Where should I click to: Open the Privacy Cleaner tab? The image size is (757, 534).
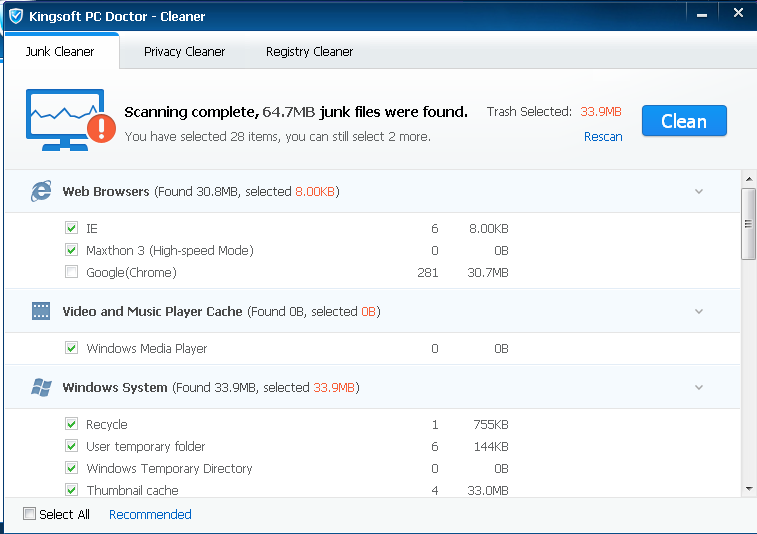[184, 52]
